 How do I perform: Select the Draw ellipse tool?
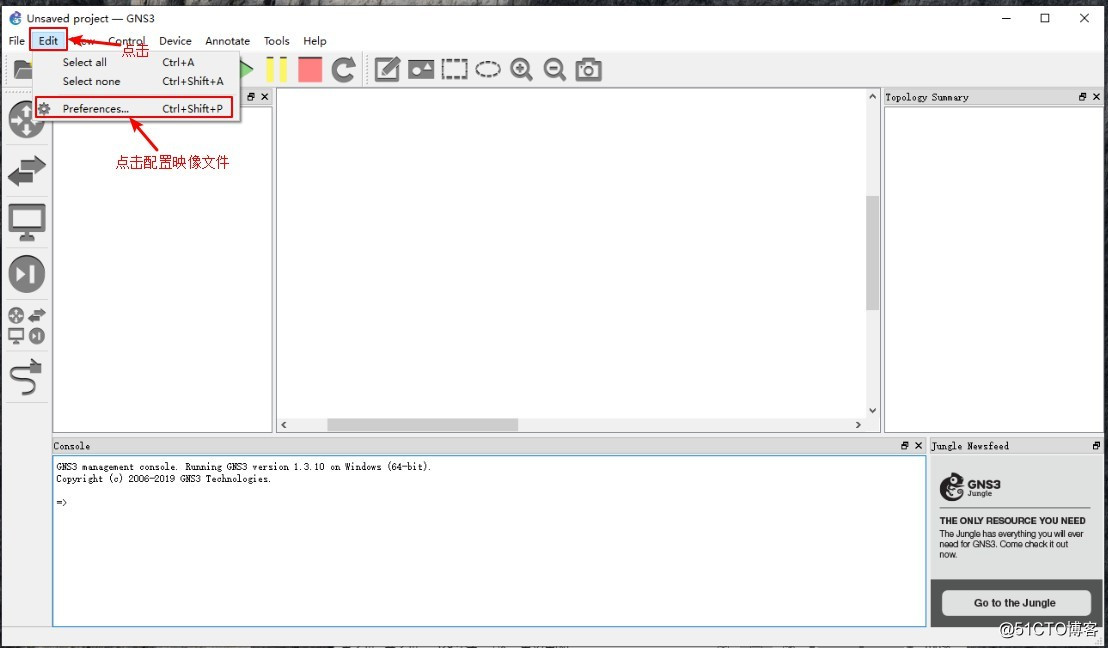click(488, 69)
